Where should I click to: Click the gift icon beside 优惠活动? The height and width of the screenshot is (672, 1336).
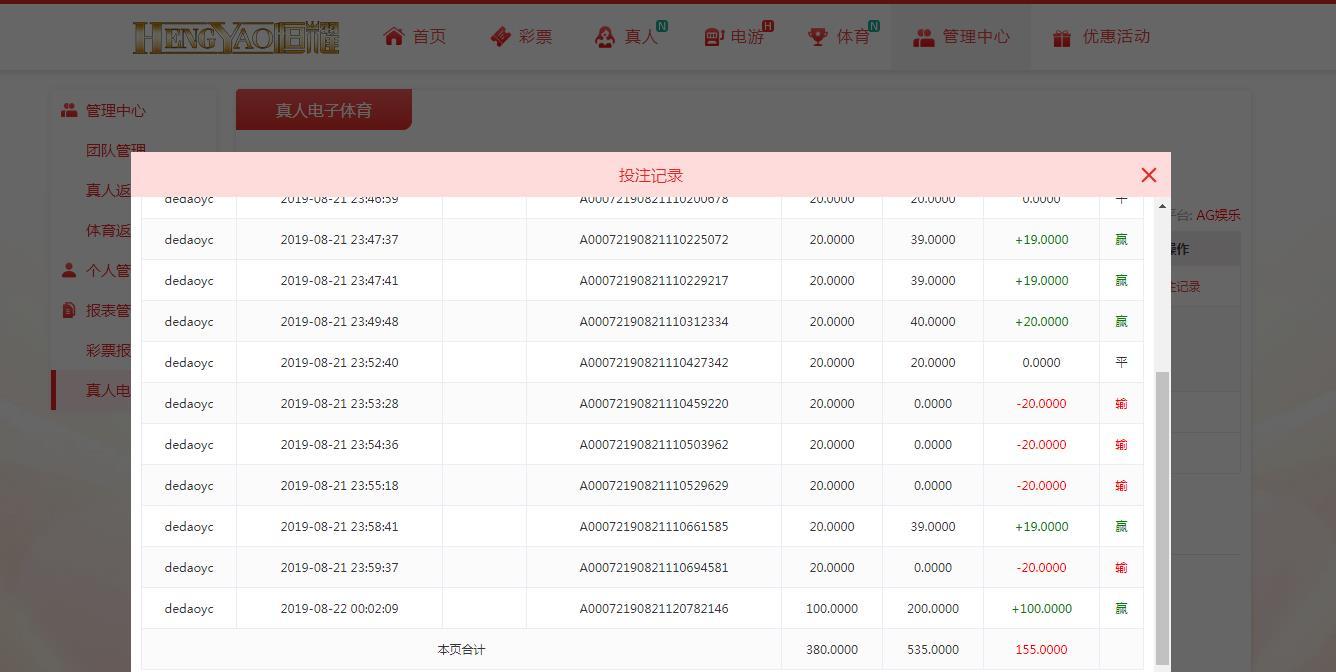tap(1062, 37)
